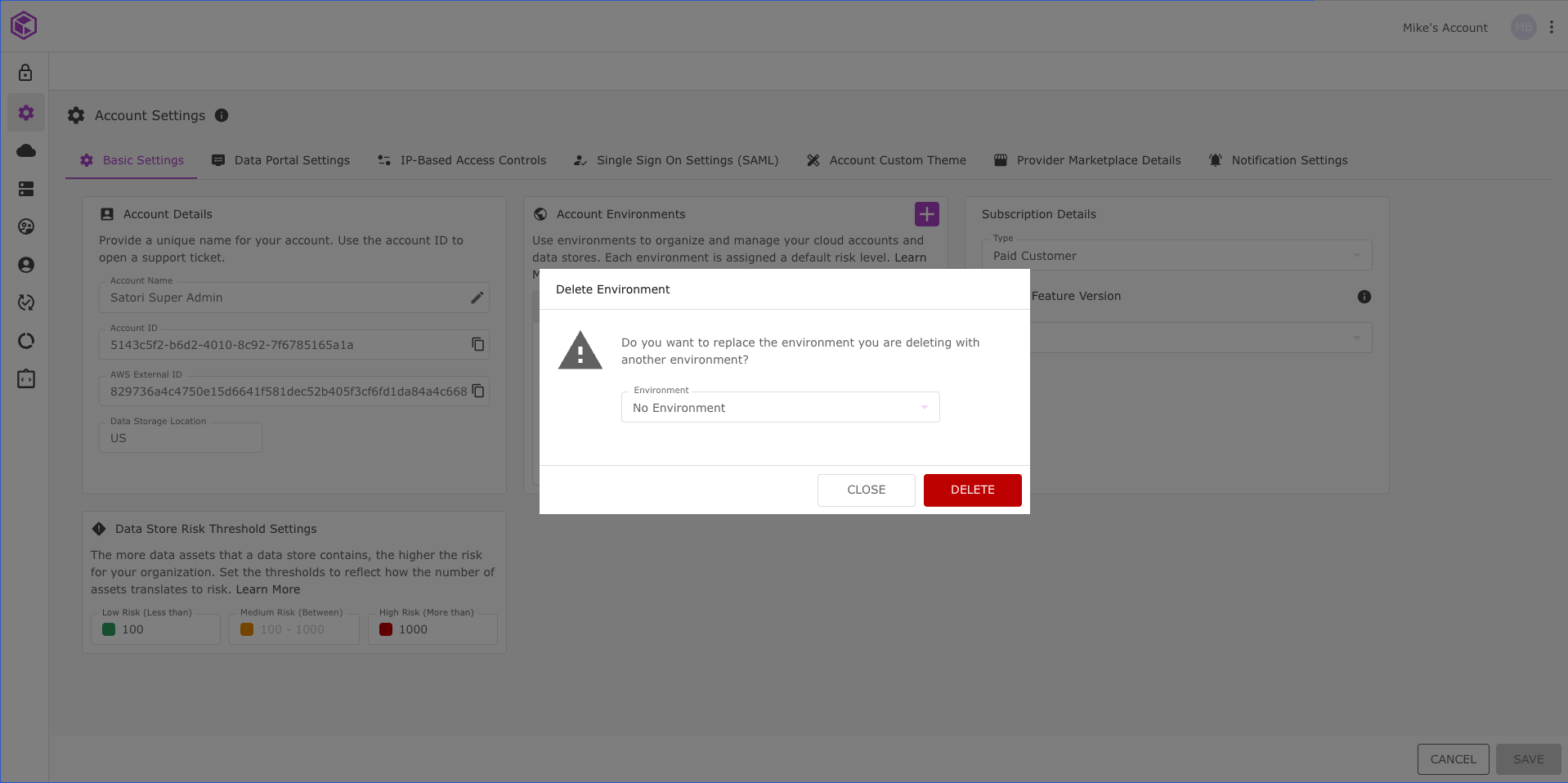Click the green Low Risk color swatch
This screenshot has height=783, width=1568.
(109, 629)
